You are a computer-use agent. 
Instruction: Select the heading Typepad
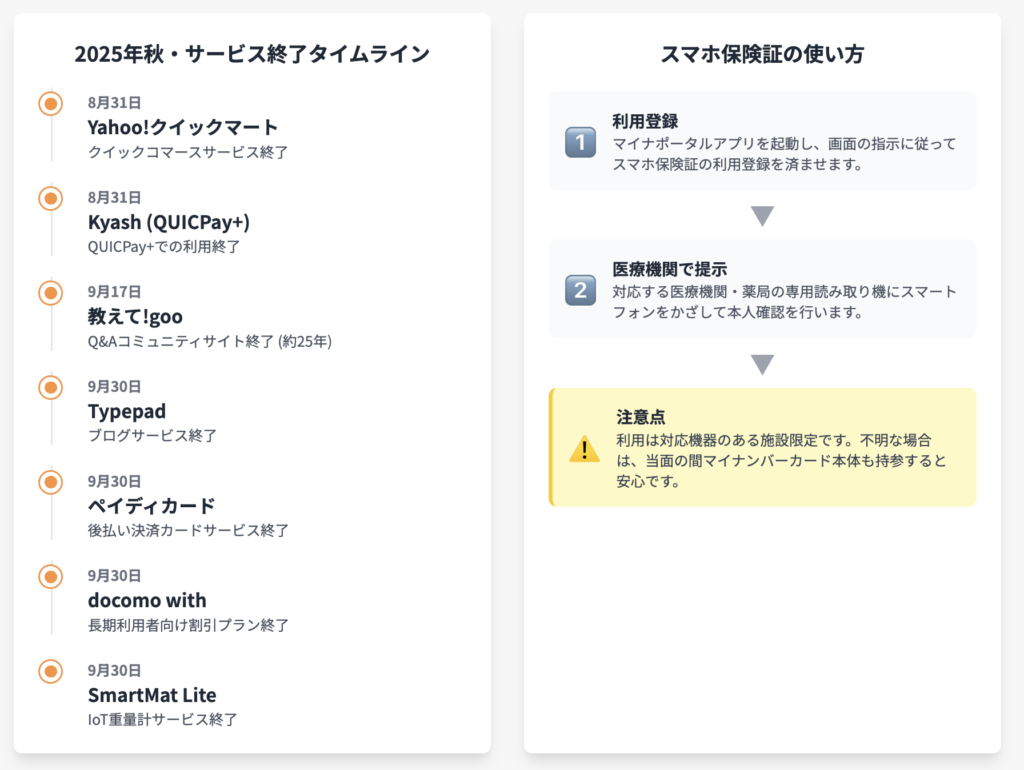coord(127,411)
